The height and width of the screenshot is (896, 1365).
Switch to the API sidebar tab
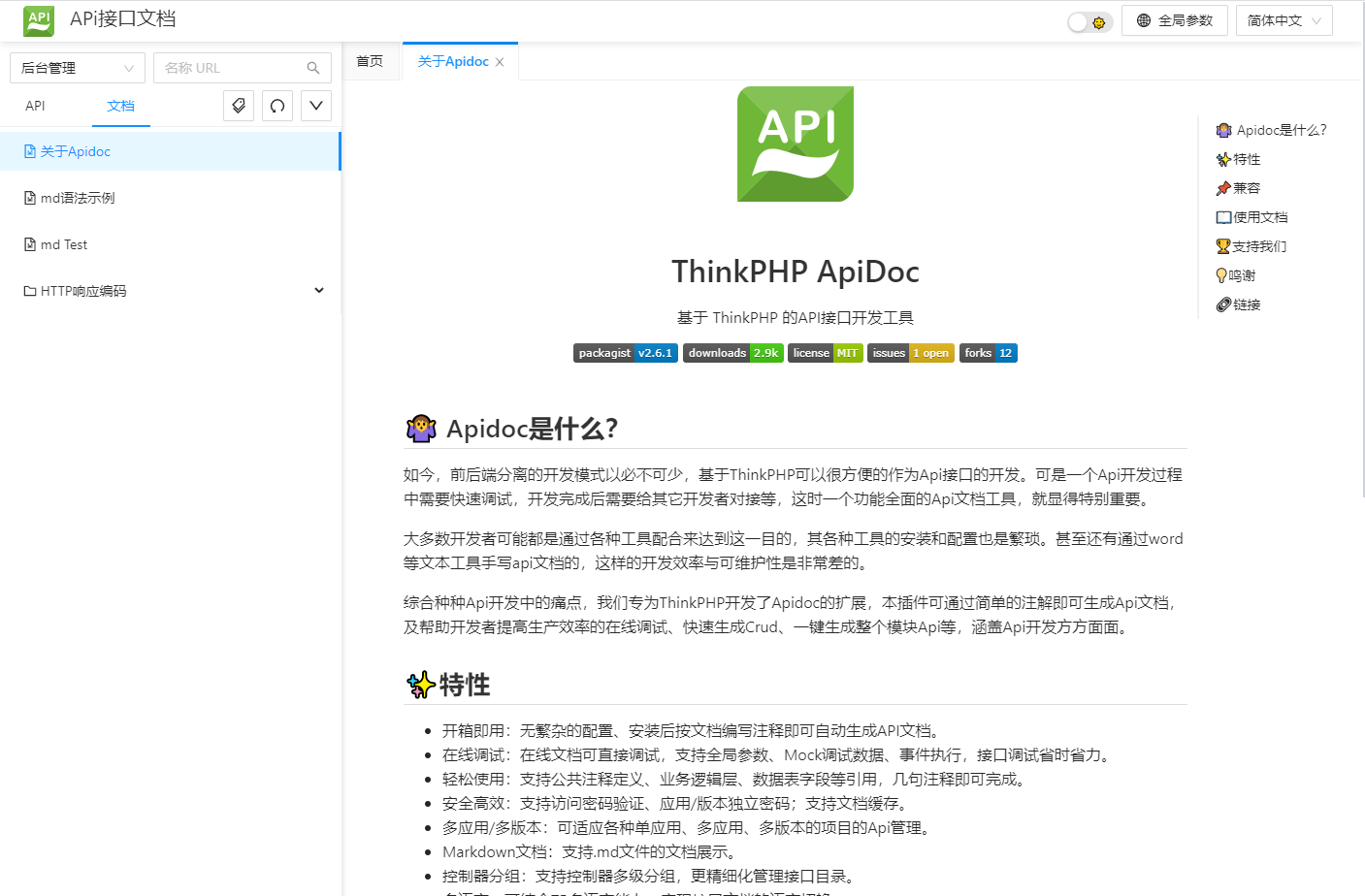35,106
